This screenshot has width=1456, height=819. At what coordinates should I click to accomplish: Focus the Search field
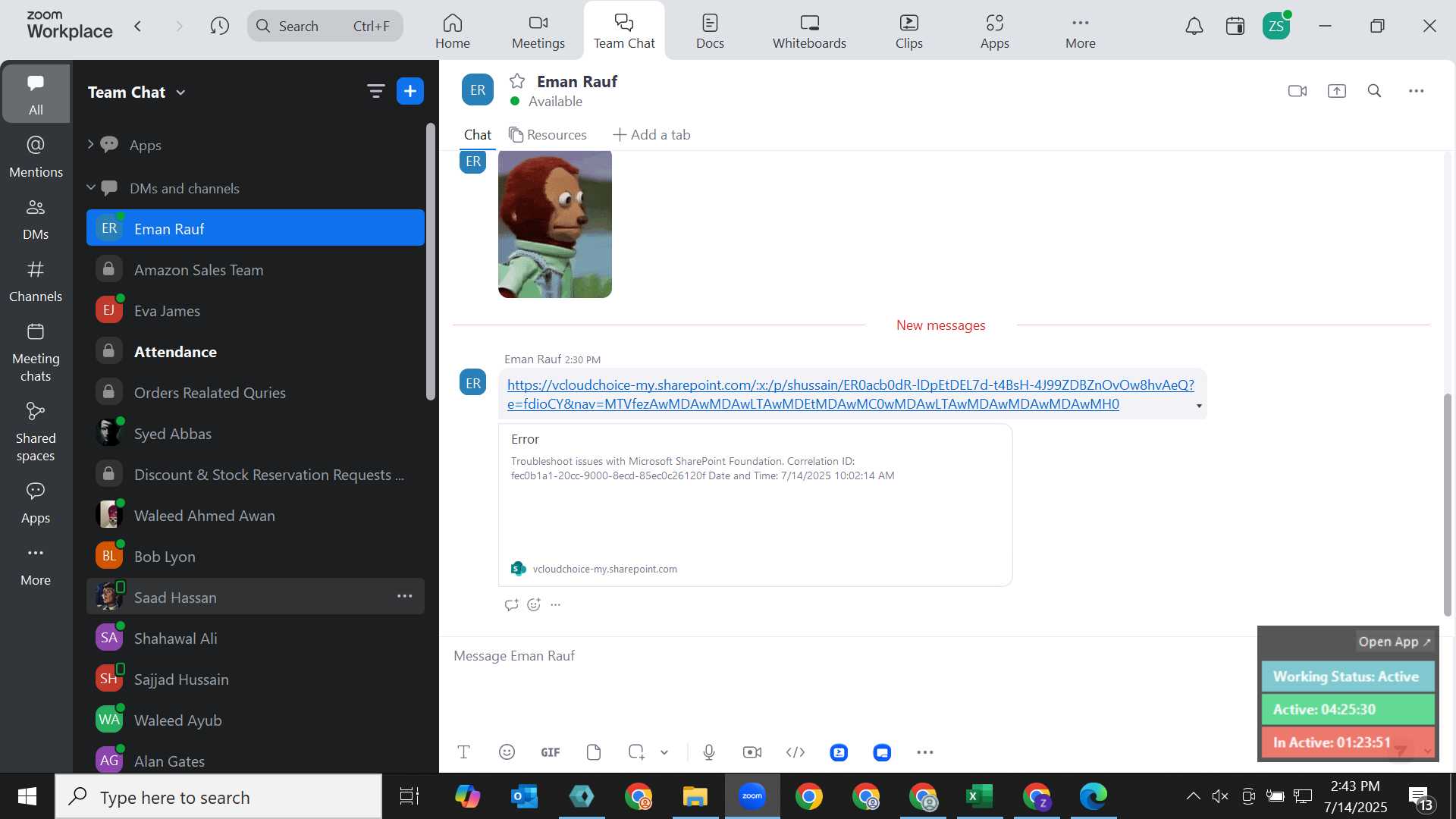pos(325,27)
